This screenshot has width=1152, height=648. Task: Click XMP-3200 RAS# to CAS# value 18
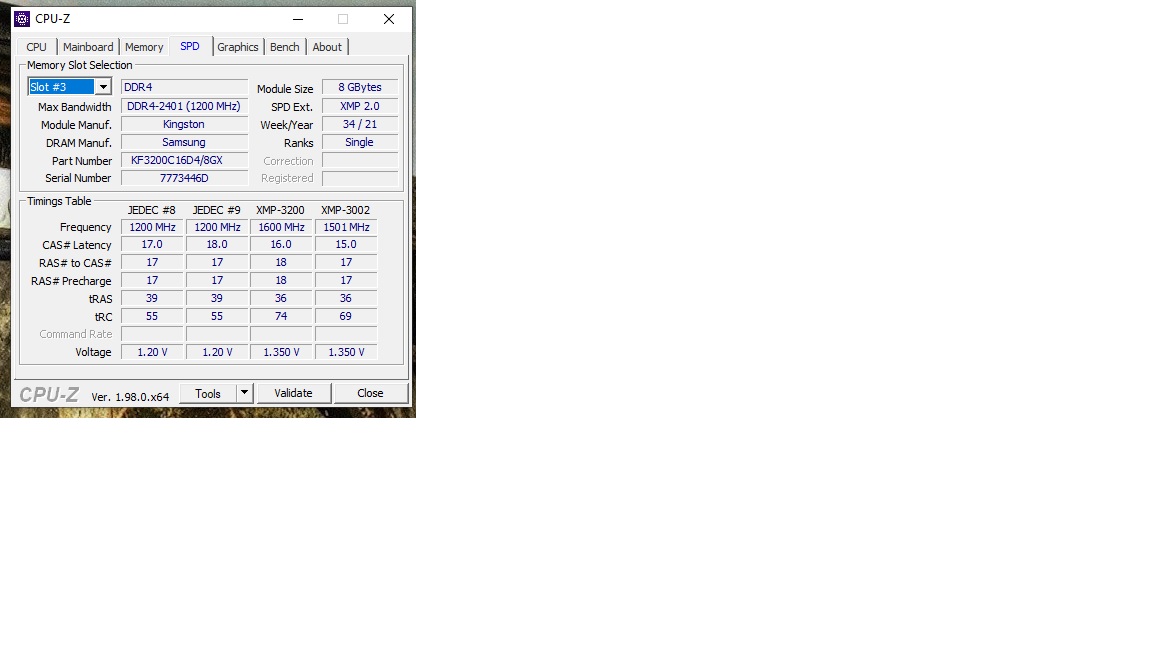281,262
